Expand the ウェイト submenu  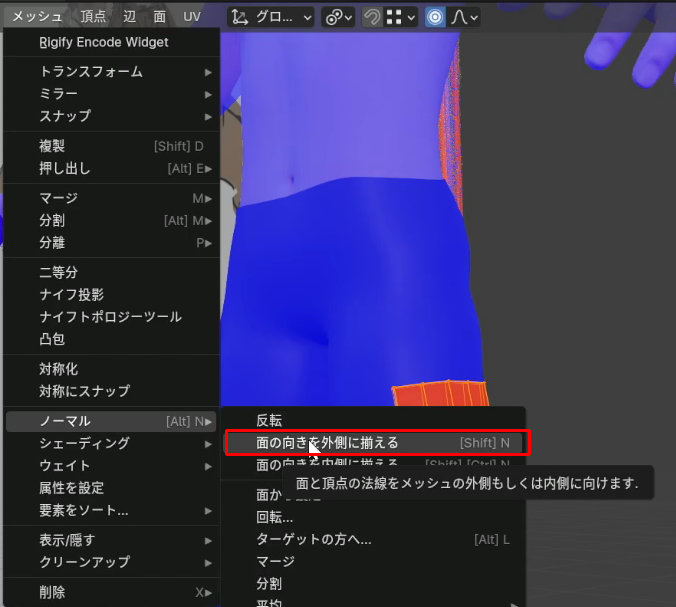coord(112,466)
